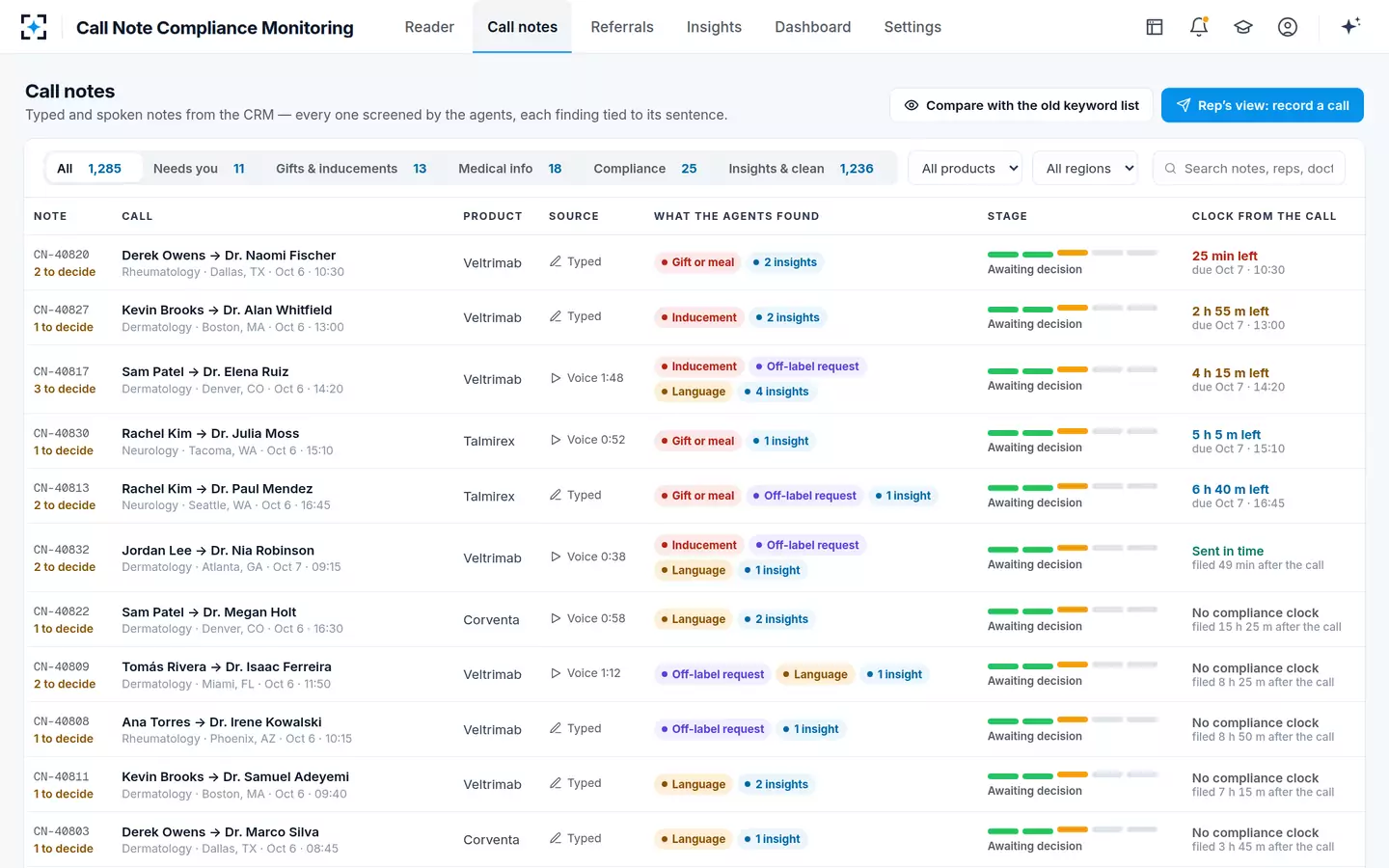Play the Voice 0:58 note for CN-40822
The image size is (1389, 868).
pyautogui.click(x=556, y=618)
